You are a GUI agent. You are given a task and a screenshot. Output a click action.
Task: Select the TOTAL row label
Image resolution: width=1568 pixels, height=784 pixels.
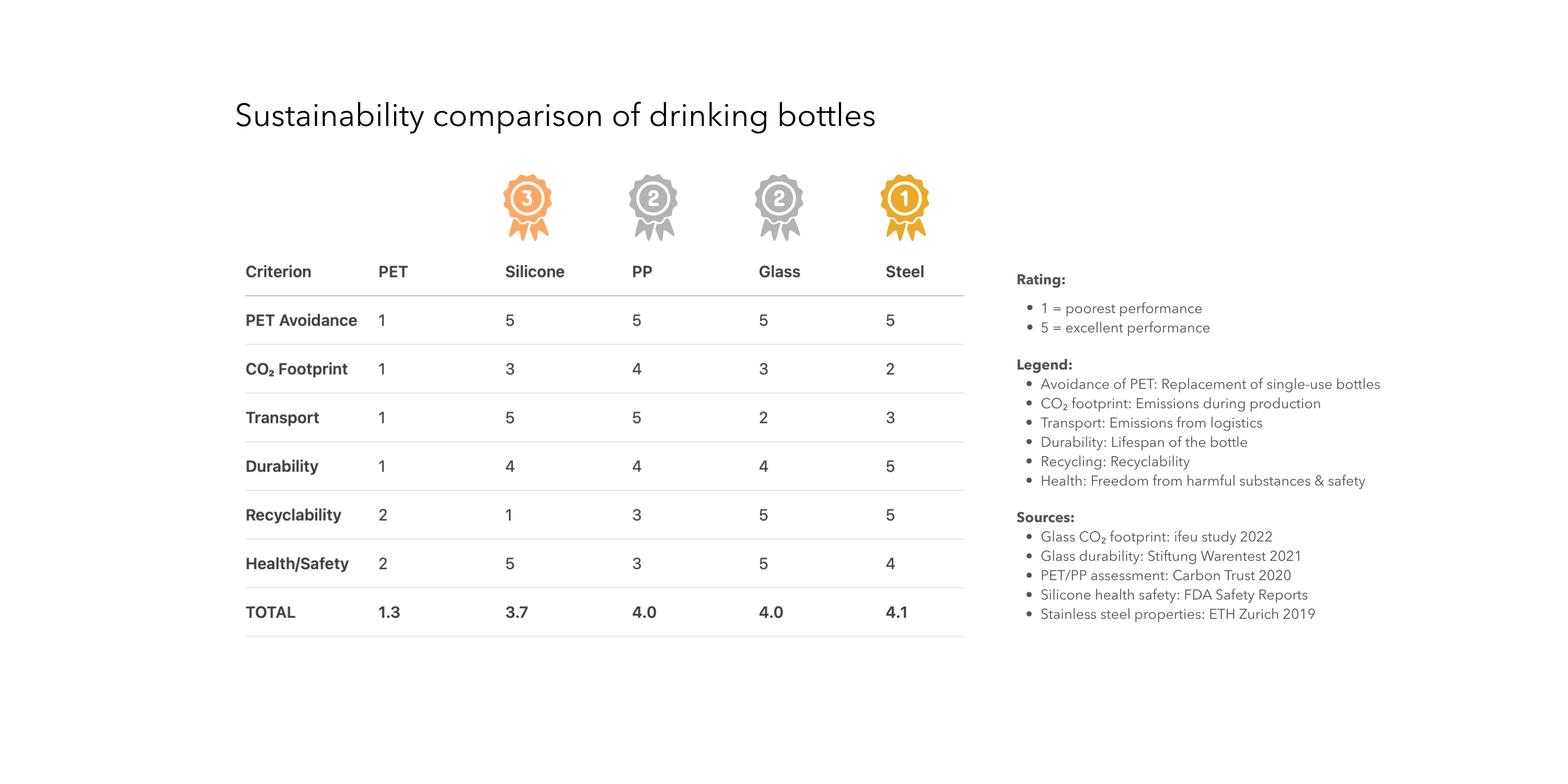point(270,613)
